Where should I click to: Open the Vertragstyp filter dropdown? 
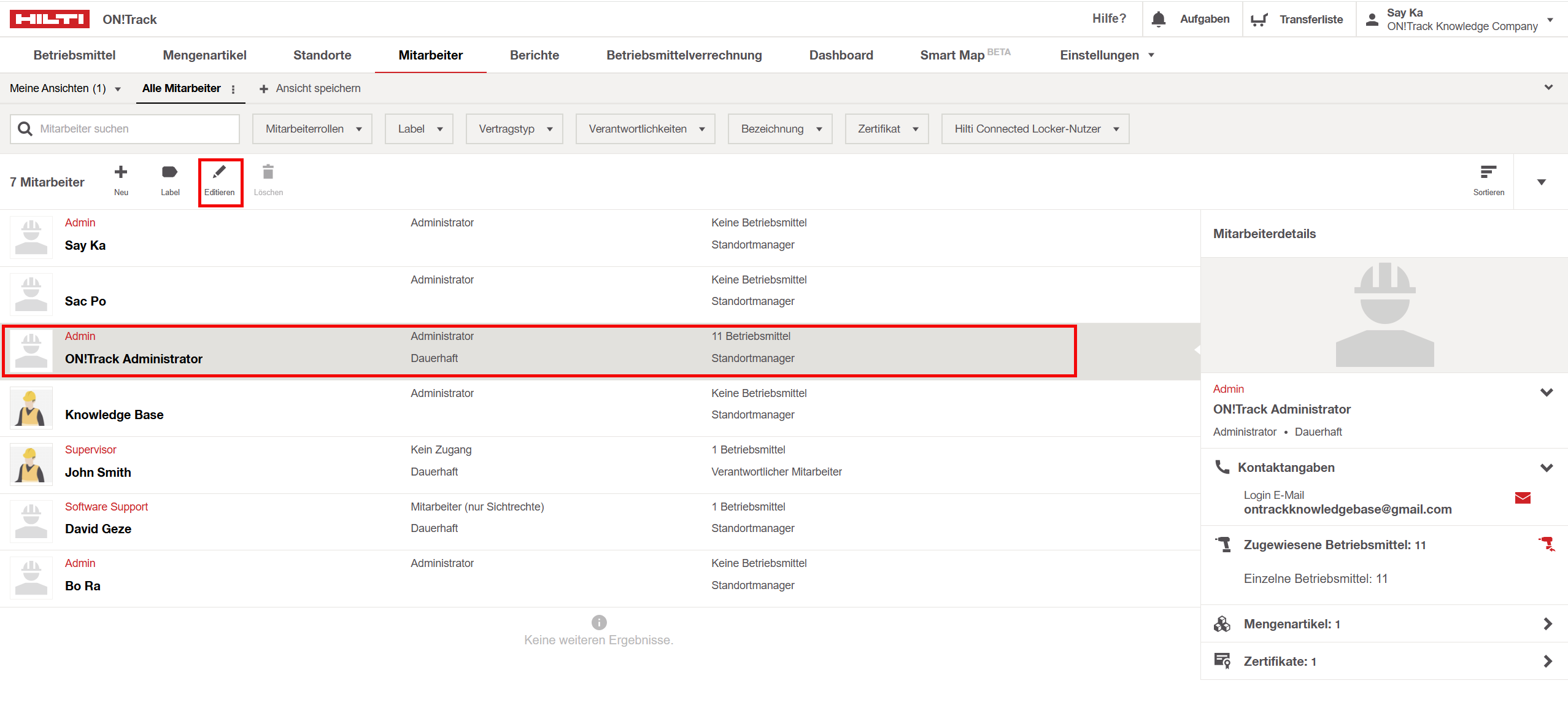coord(514,129)
